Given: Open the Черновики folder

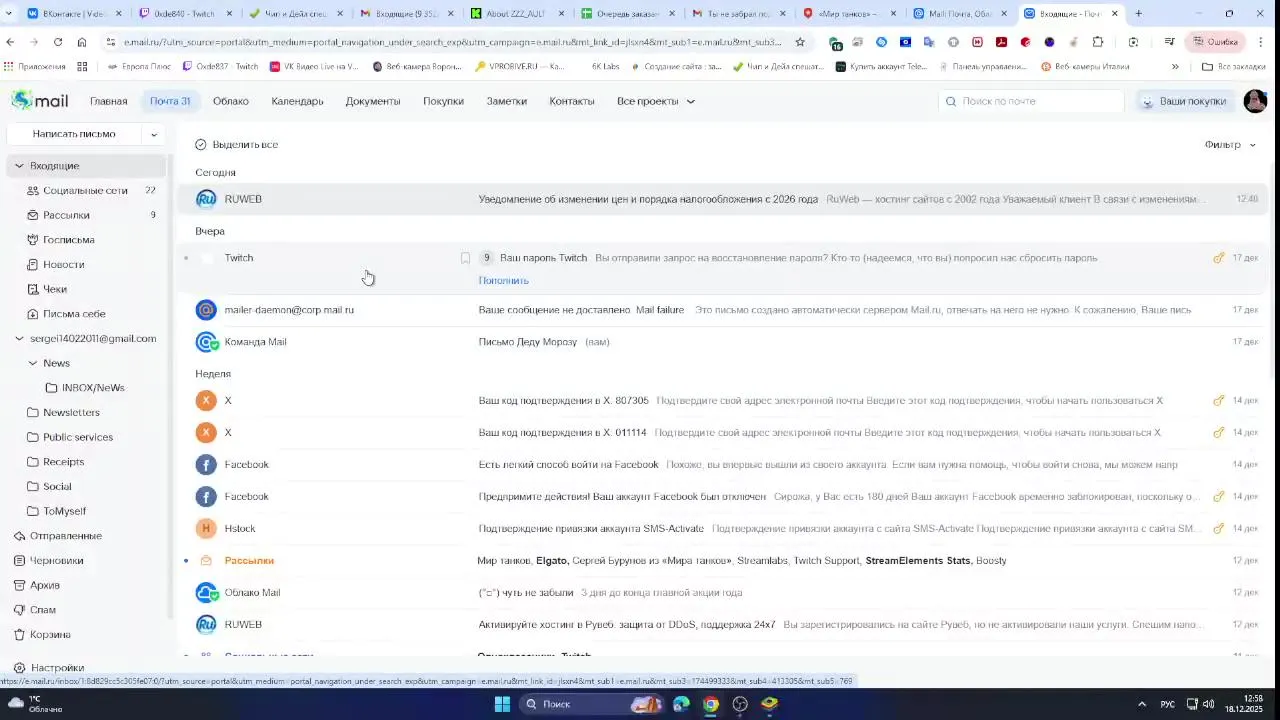Looking at the screenshot, I should [x=56, y=561].
